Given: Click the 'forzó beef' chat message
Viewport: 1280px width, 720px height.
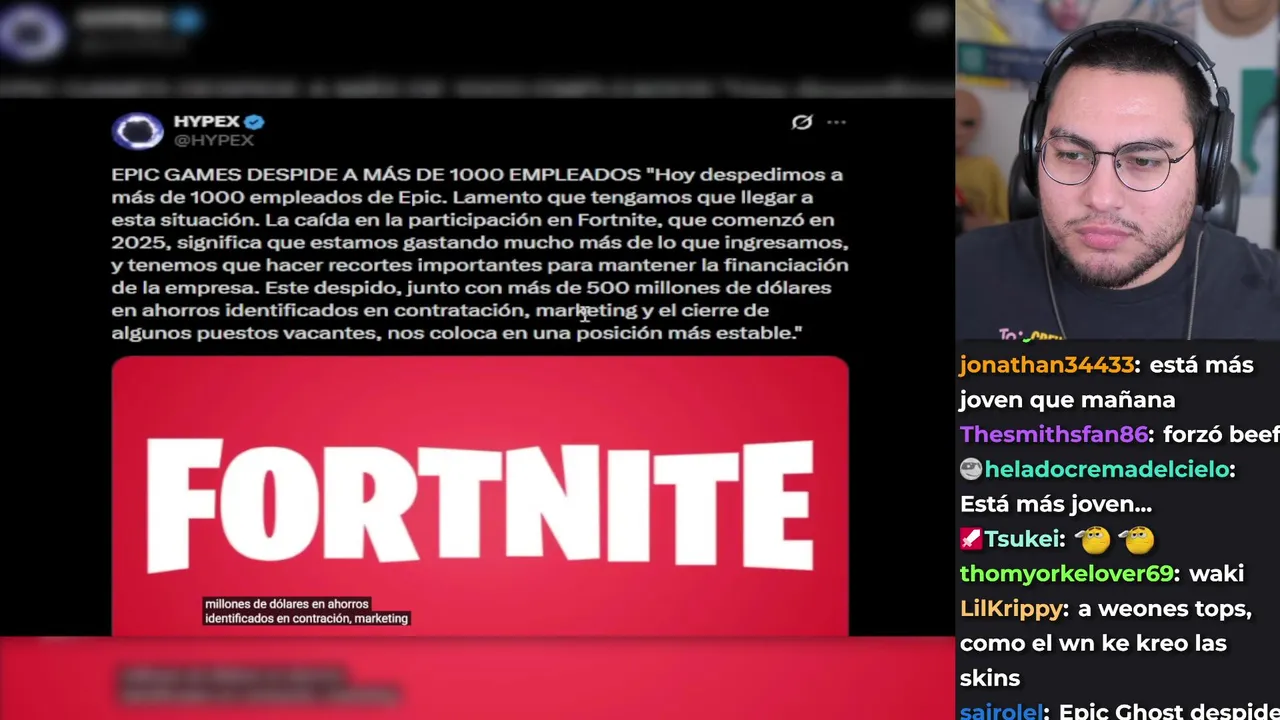Looking at the screenshot, I should tap(1220, 435).
